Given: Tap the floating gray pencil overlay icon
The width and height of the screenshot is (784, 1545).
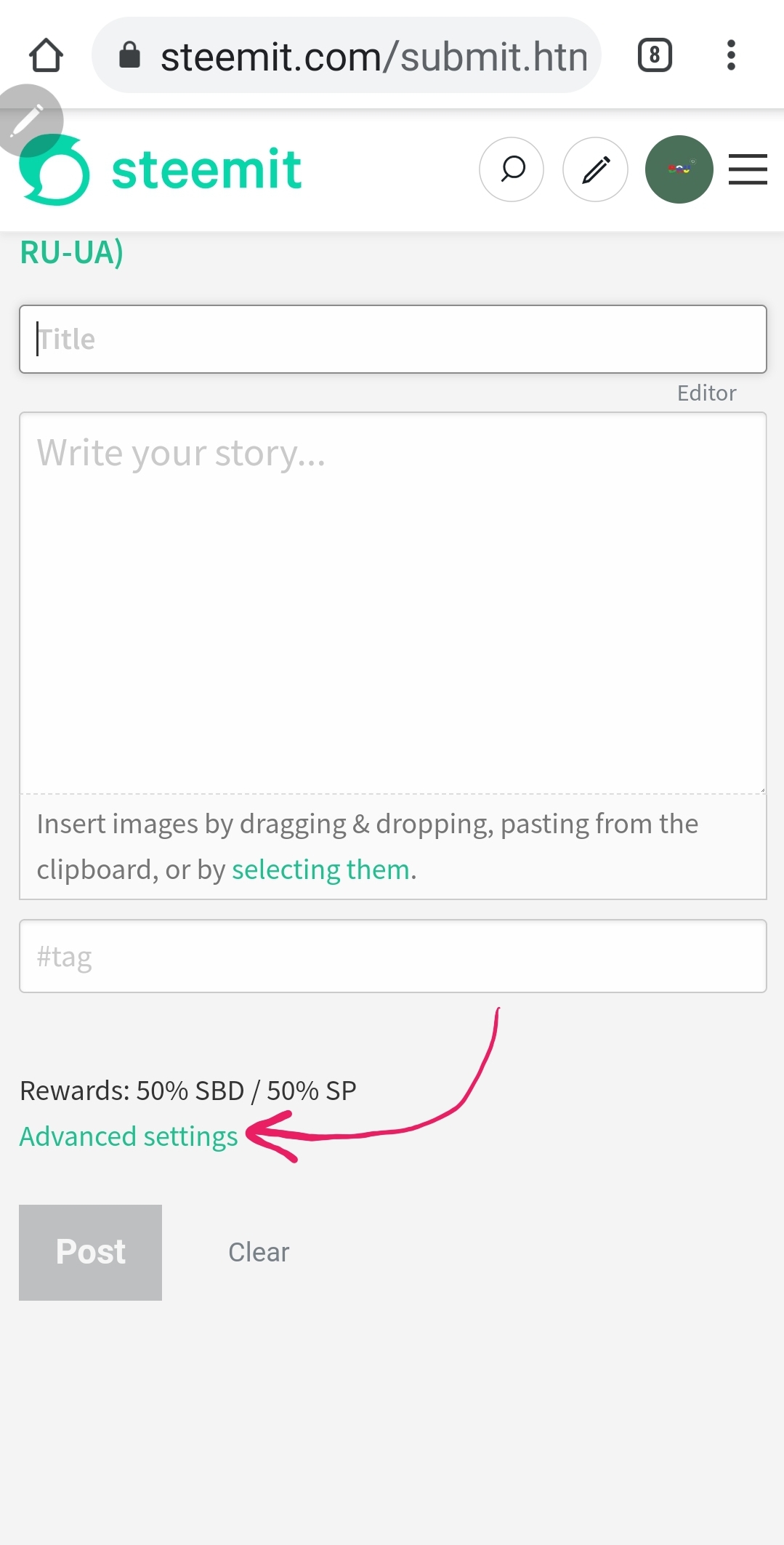Looking at the screenshot, I should click(x=28, y=120).
